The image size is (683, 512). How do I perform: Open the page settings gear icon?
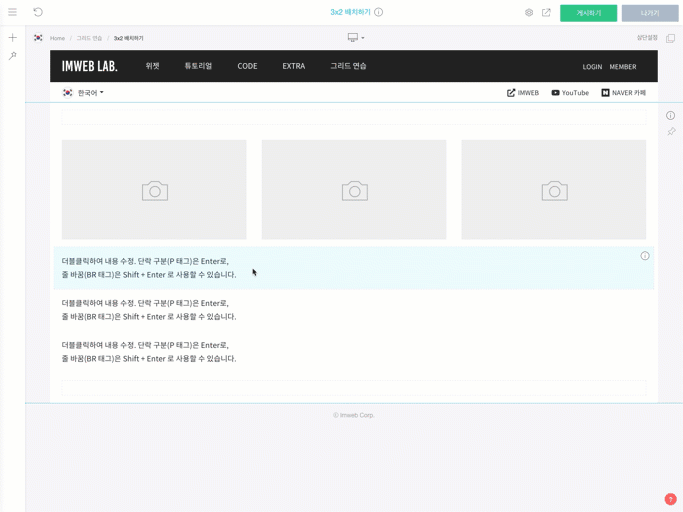[x=529, y=13]
